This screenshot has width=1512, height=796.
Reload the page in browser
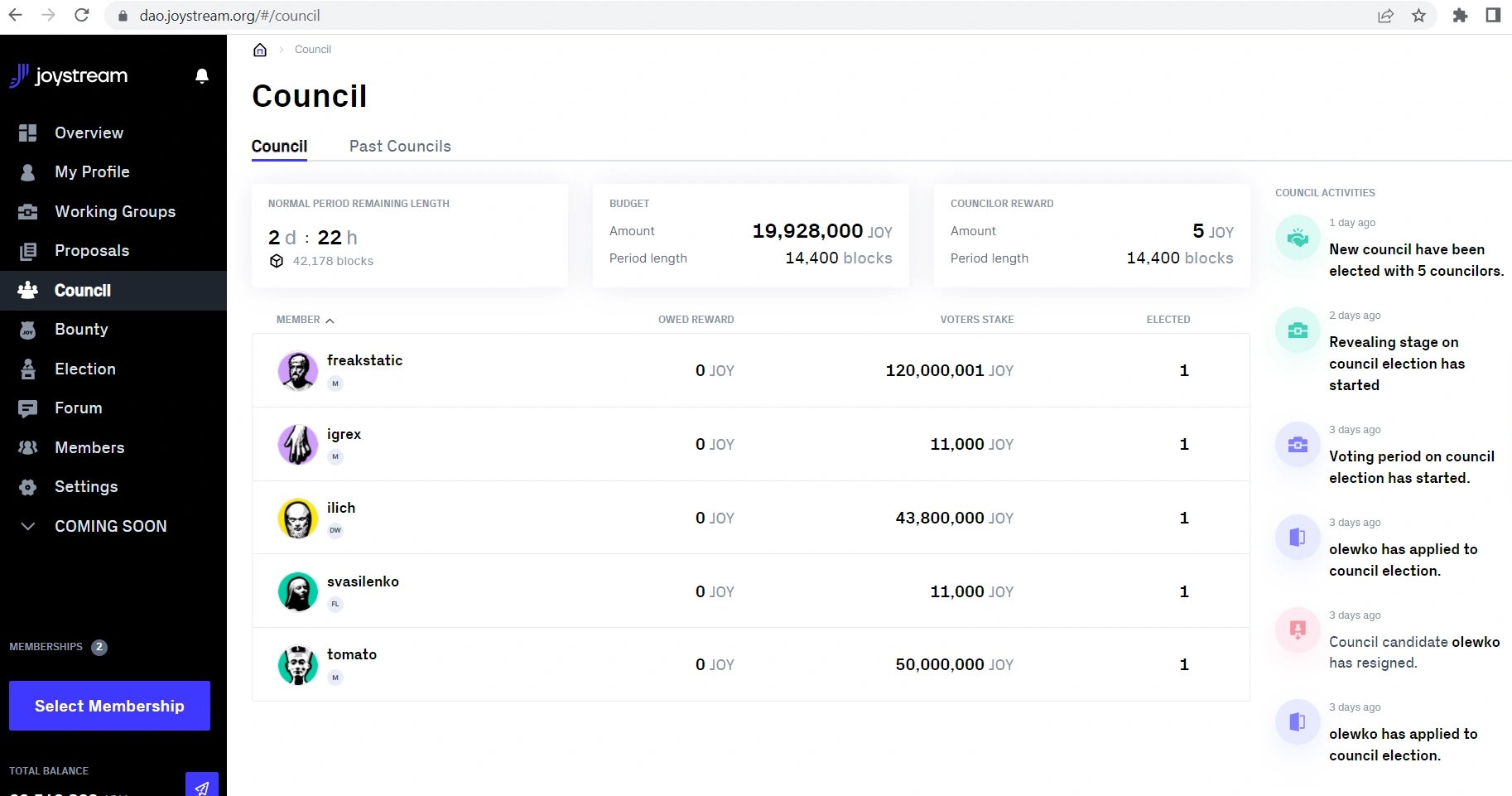point(82,15)
